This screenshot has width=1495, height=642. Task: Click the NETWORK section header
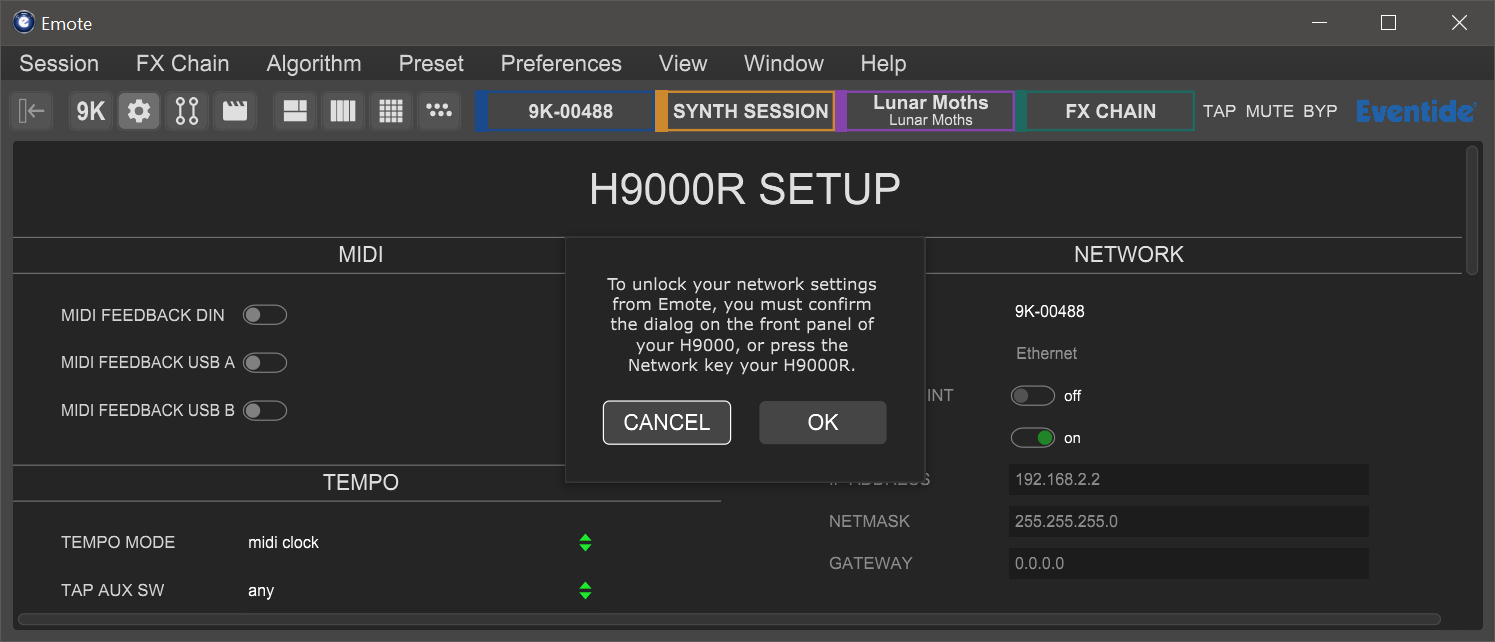1129,255
